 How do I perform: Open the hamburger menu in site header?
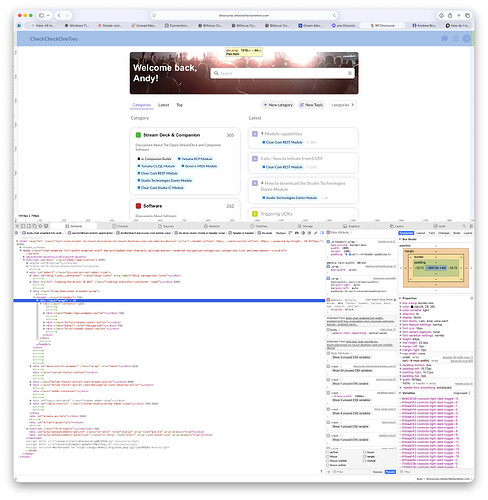pyautogui.click(x=456, y=39)
